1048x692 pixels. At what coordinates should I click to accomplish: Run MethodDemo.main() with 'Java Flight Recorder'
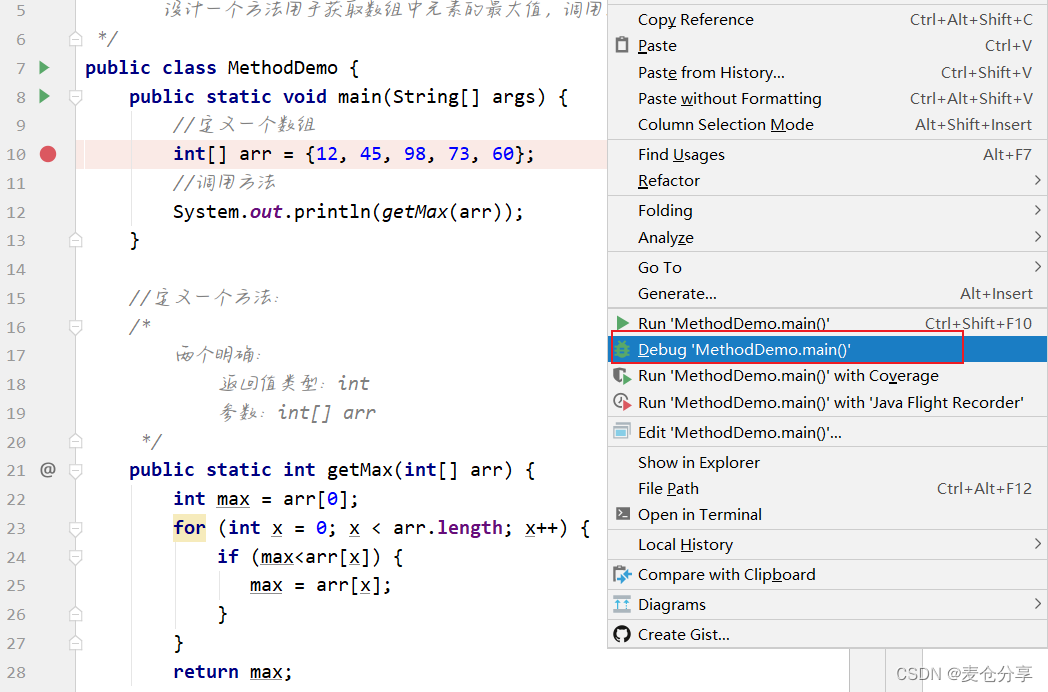[x=827, y=402]
